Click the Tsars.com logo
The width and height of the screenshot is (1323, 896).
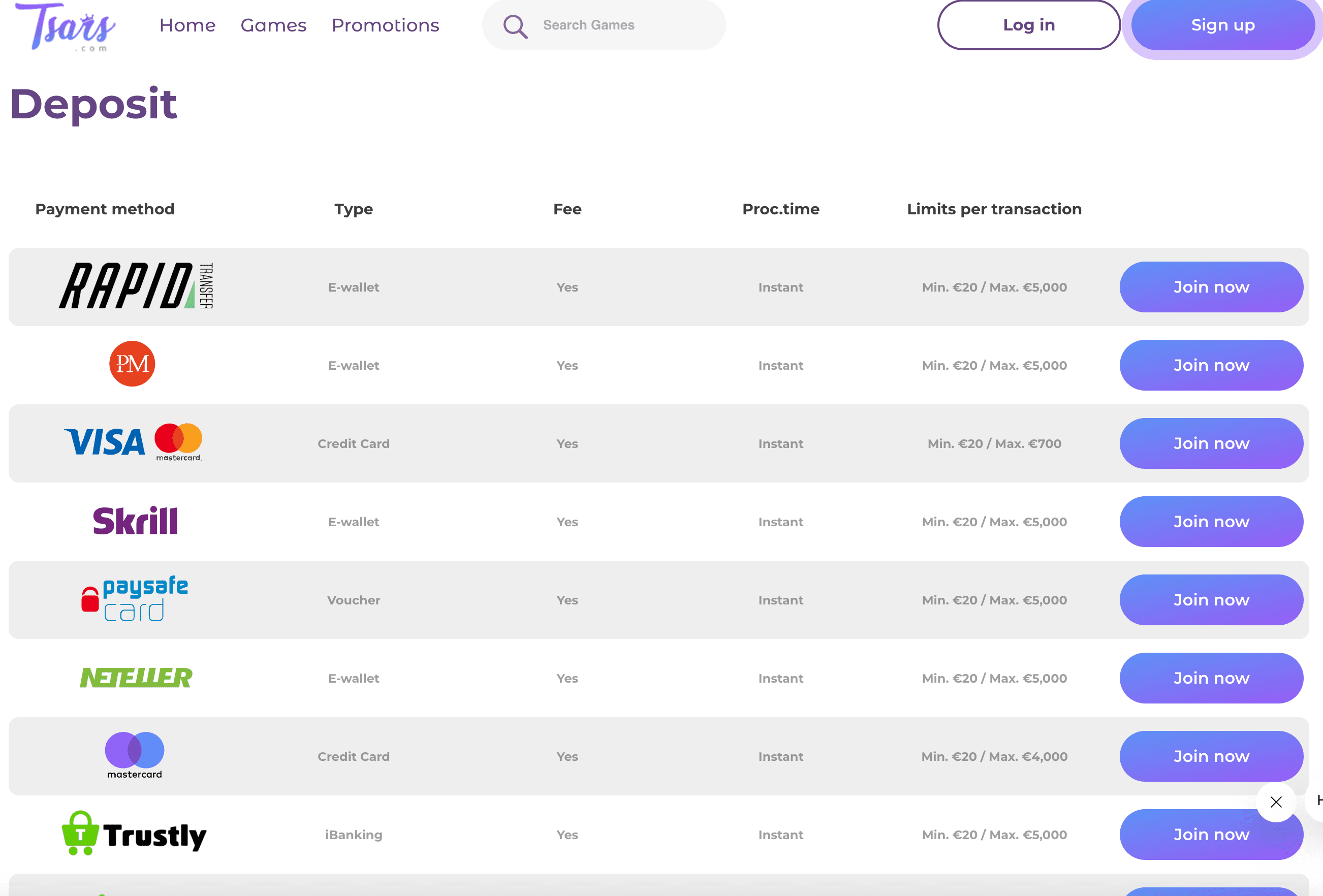point(66,27)
